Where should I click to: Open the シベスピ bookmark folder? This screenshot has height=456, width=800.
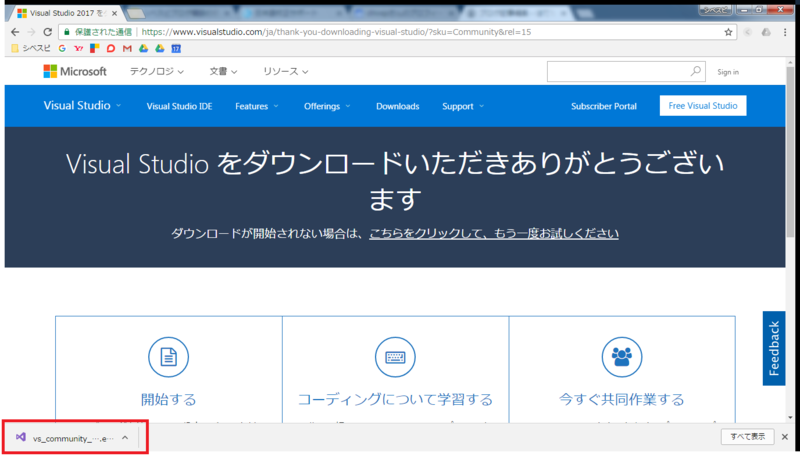(31, 48)
